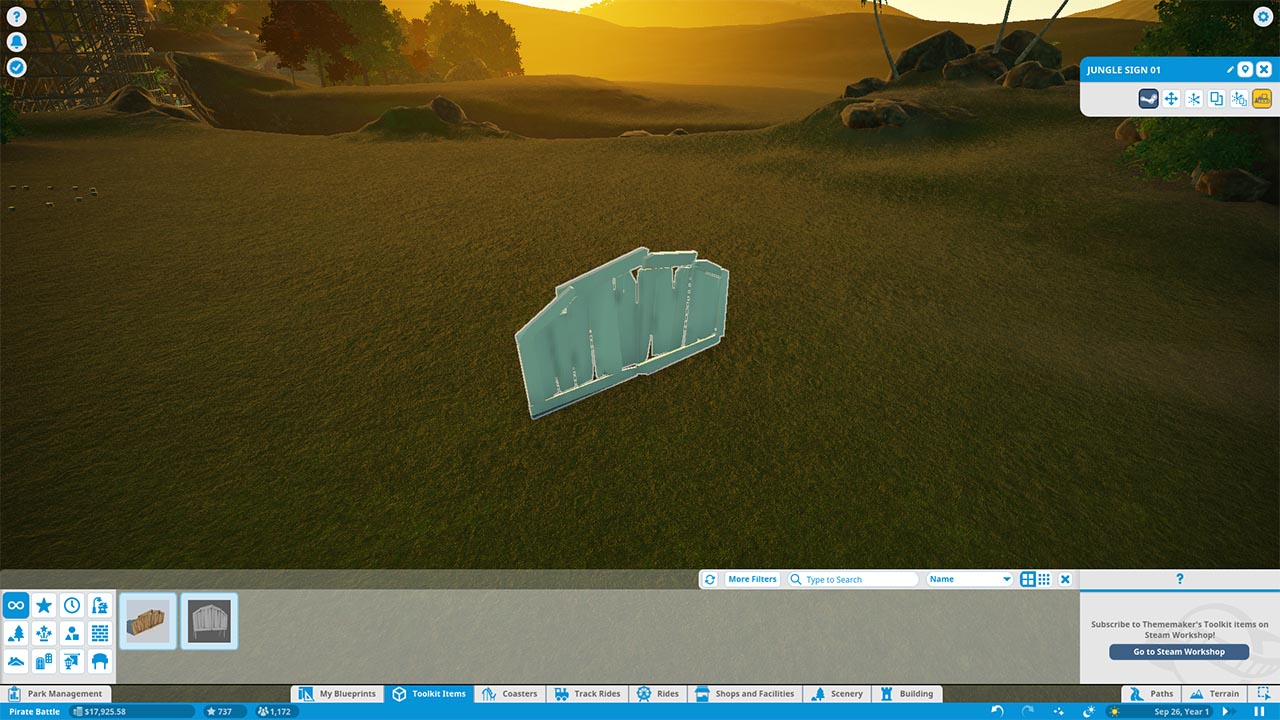Viewport: 1280px width, 720px height.
Task: Select the trees and nature category
Action: point(16,633)
